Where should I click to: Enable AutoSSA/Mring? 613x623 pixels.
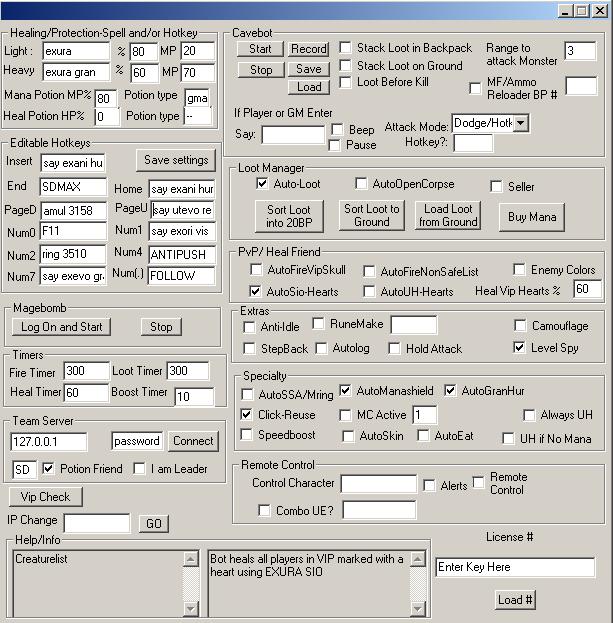click(247, 395)
